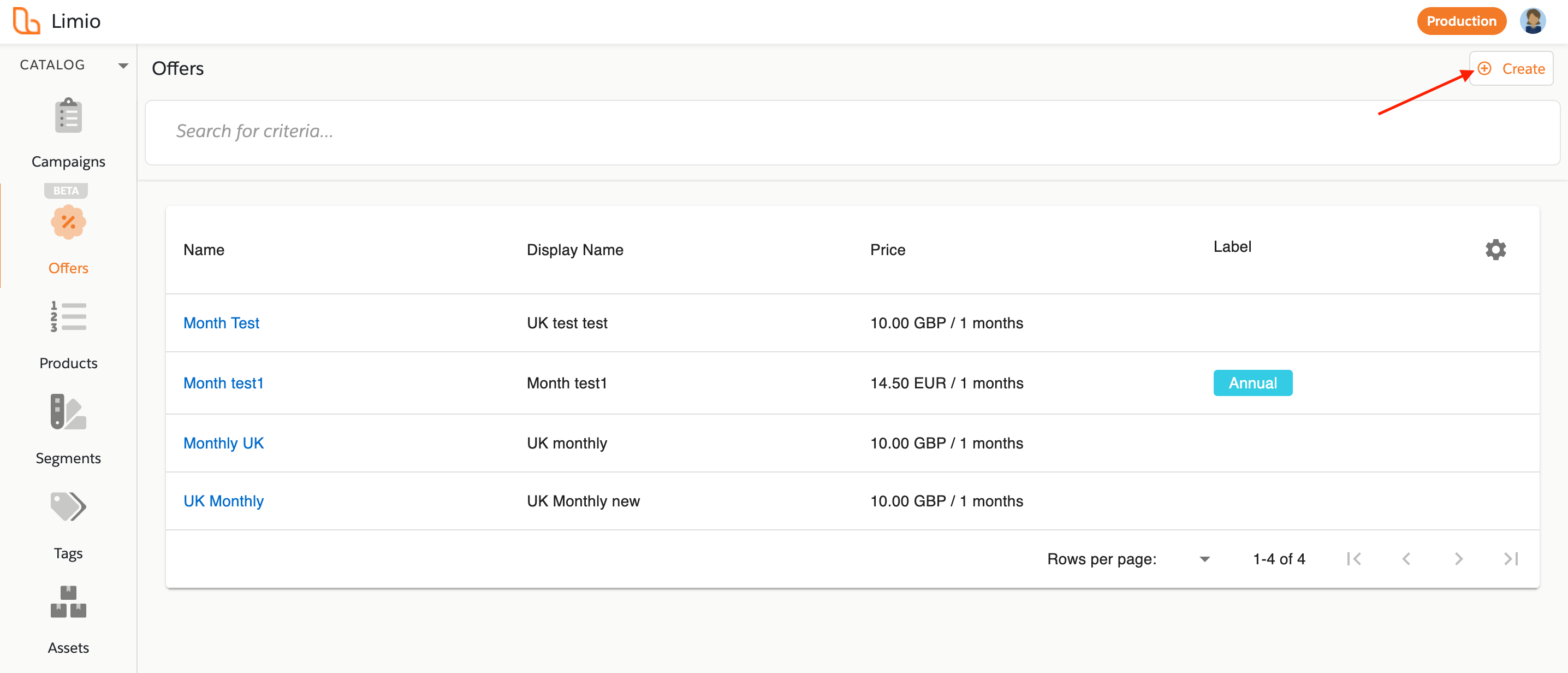Open the Month Test offer
The height and width of the screenshot is (673, 1568).
coord(222,323)
